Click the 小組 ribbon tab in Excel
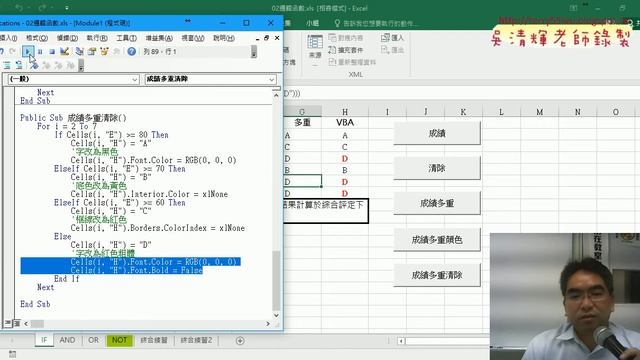The height and width of the screenshot is (360, 640). point(313,24)
